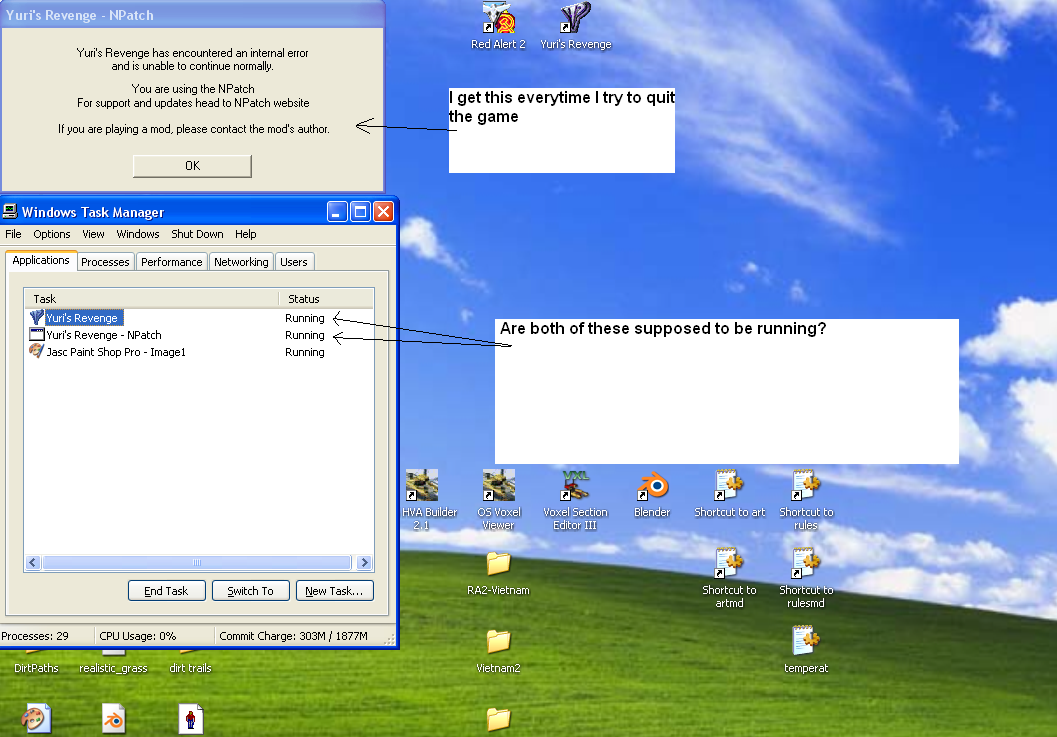Launch HVA Builder 2.1 desktop icon
Viewport: 1057px width, 737px height.
(x=423, y=500)
